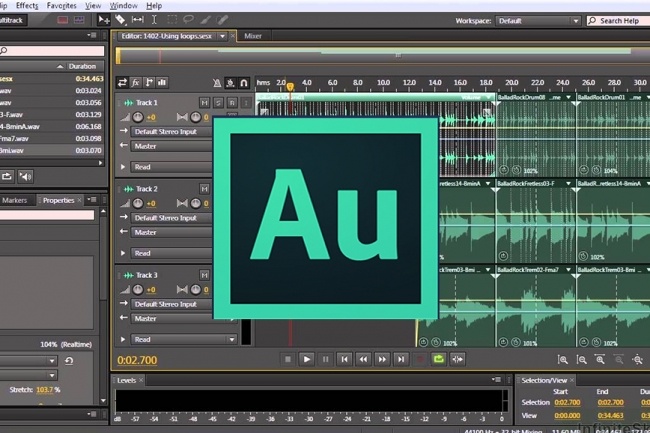
Task: Expand Track 2 automation lanes triangle
Action: tap(123, 253)
